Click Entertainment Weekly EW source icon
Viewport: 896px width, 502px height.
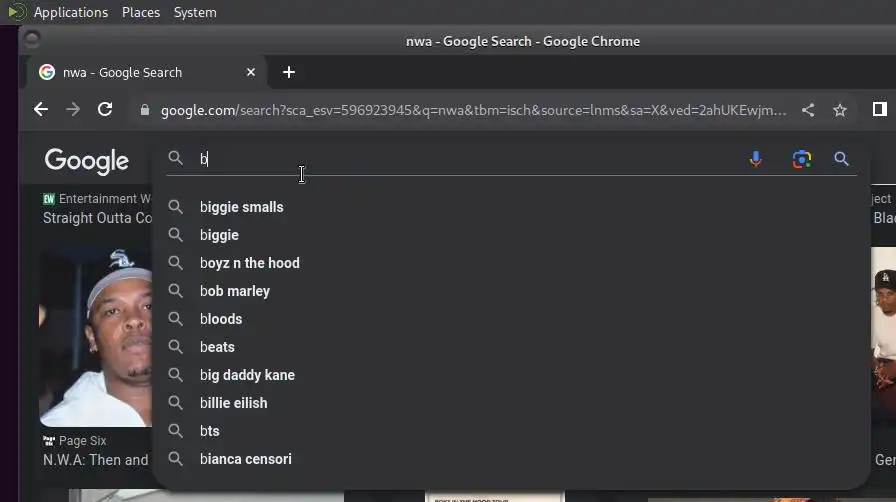click(x=49, y=199)
